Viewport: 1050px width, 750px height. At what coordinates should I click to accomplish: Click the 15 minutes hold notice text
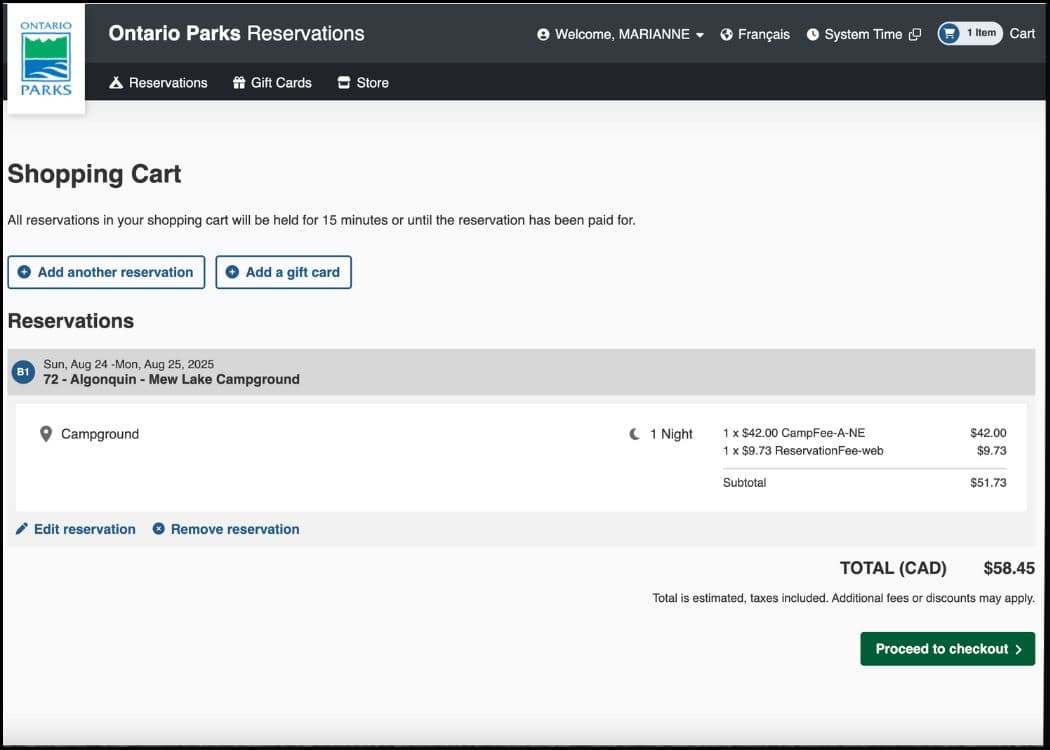(x=321, y=220)
